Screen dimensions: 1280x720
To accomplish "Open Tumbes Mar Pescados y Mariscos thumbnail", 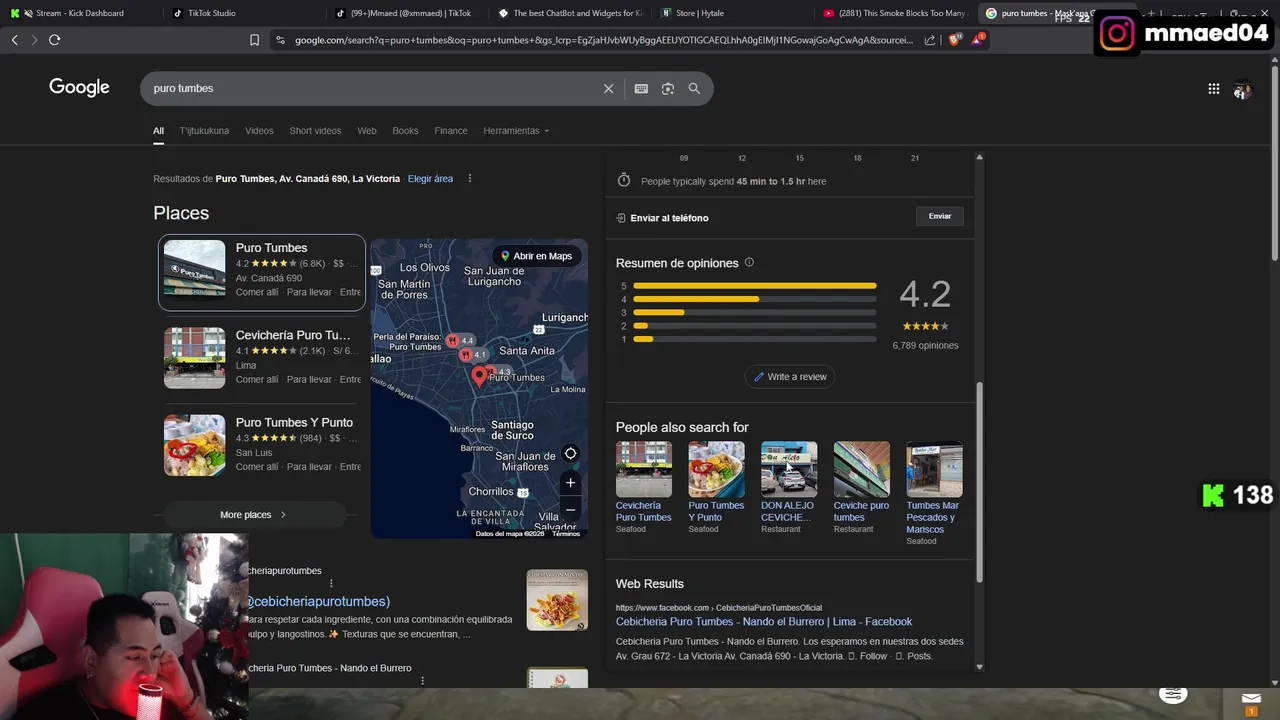I will tap(934, 469).
